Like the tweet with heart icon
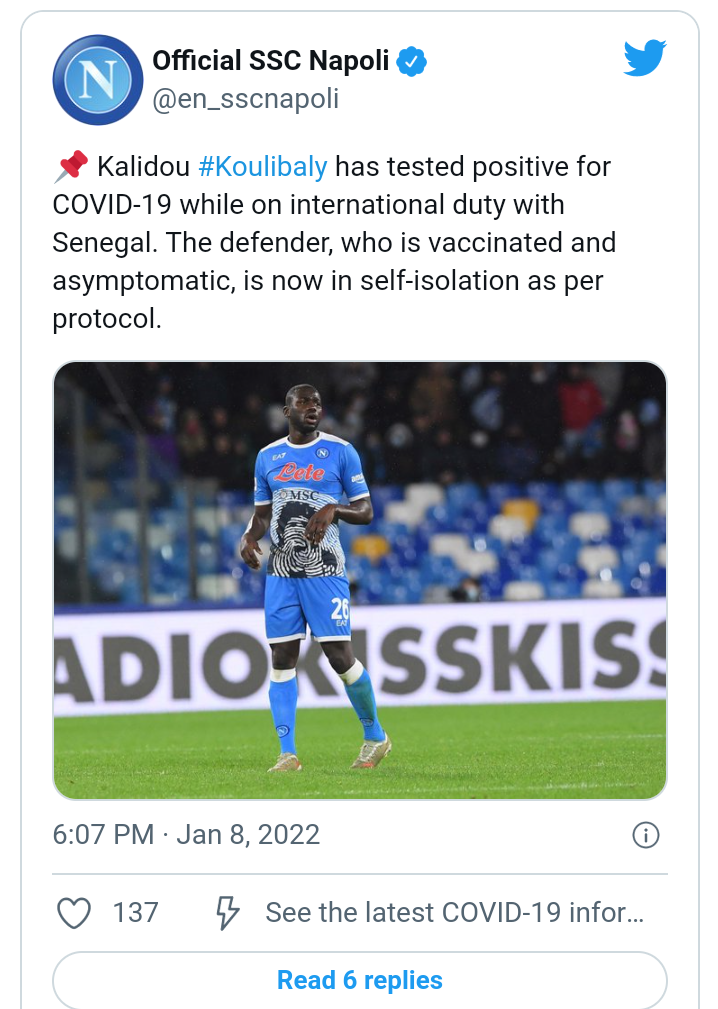 73,912
